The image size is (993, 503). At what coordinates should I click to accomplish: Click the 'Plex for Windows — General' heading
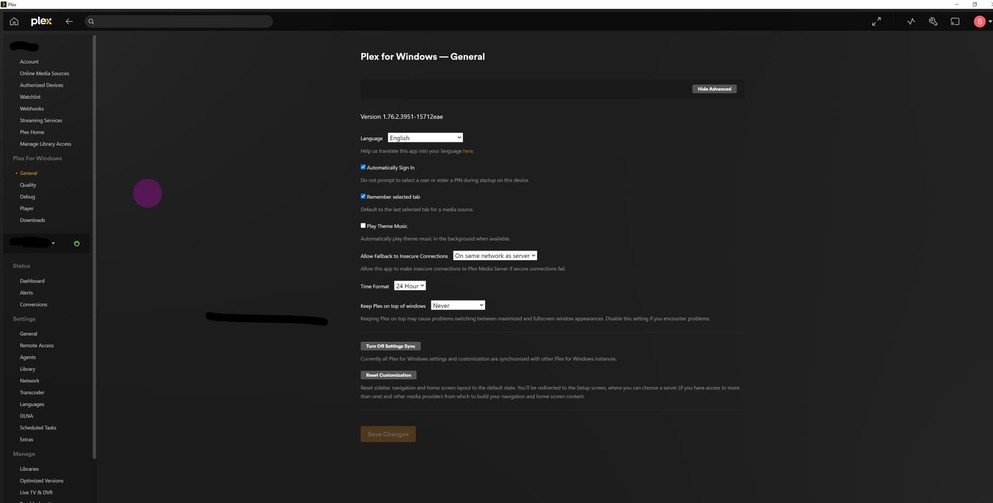pos(422,56)
